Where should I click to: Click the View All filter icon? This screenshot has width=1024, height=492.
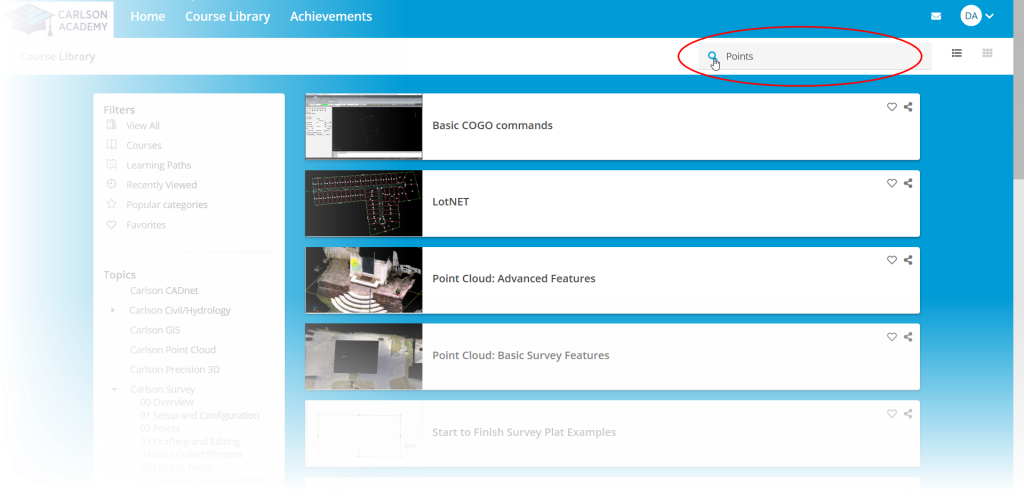click(112, 125)
